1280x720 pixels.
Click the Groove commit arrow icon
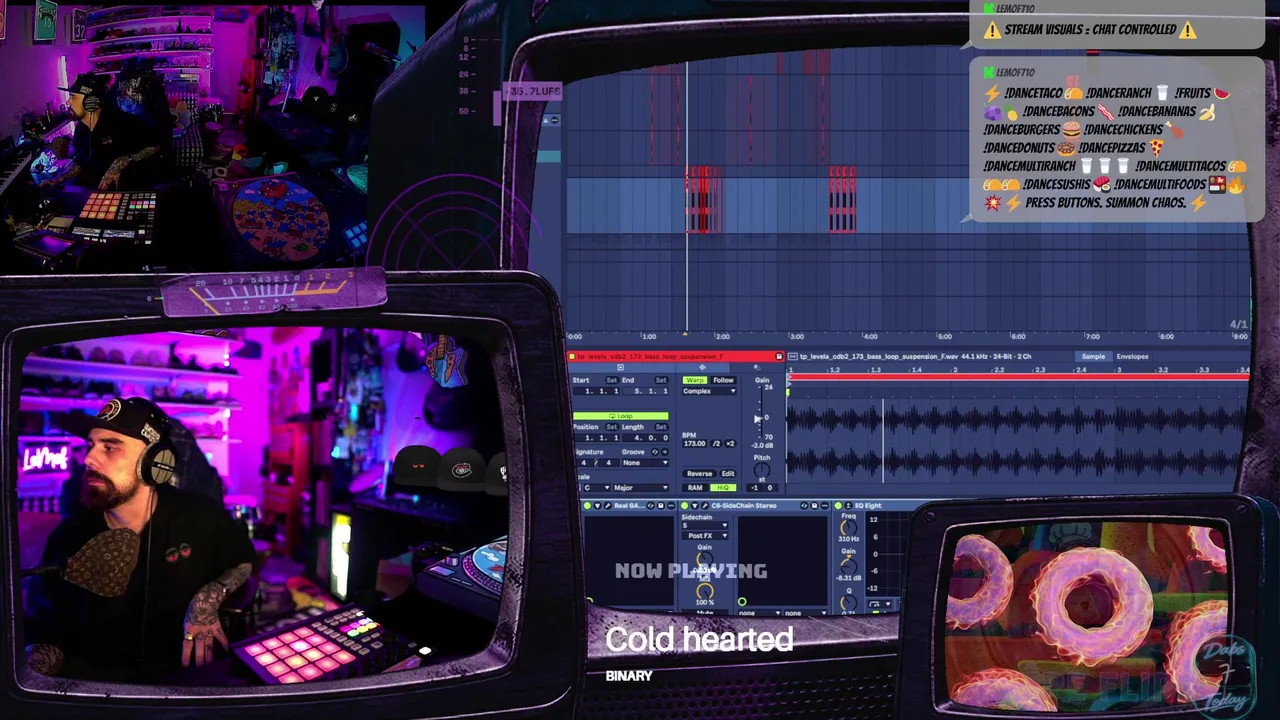[665, 452]
